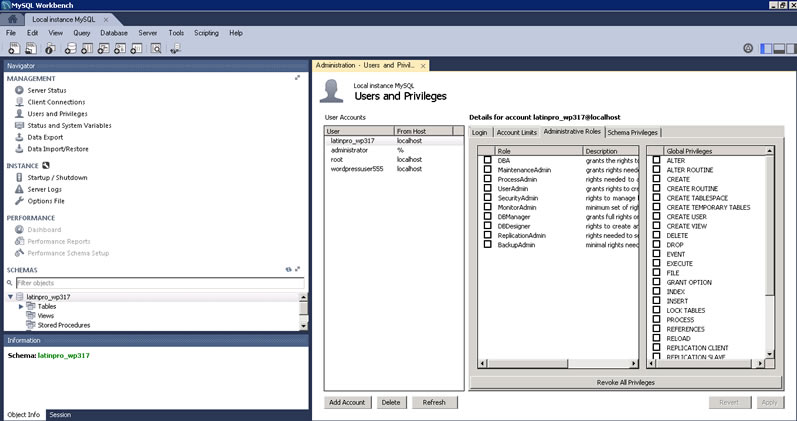Screen dimensions: 797x421
Task: Click Global Privileges scroll up arrow
Action: 770,151
